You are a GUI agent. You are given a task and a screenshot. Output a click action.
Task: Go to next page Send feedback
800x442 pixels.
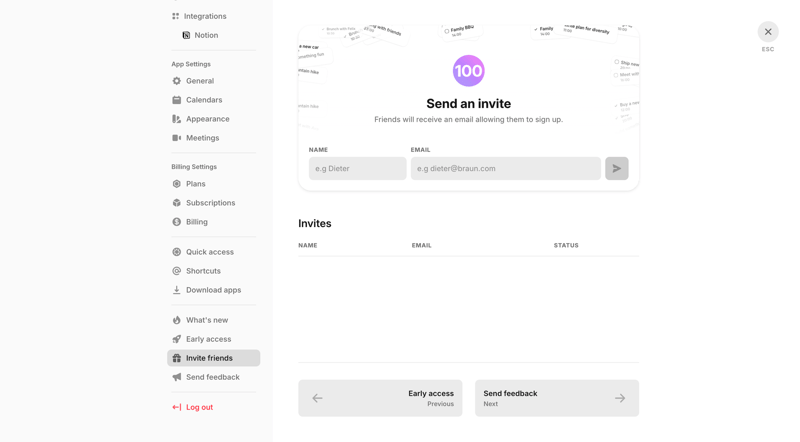tap(557, 398)
